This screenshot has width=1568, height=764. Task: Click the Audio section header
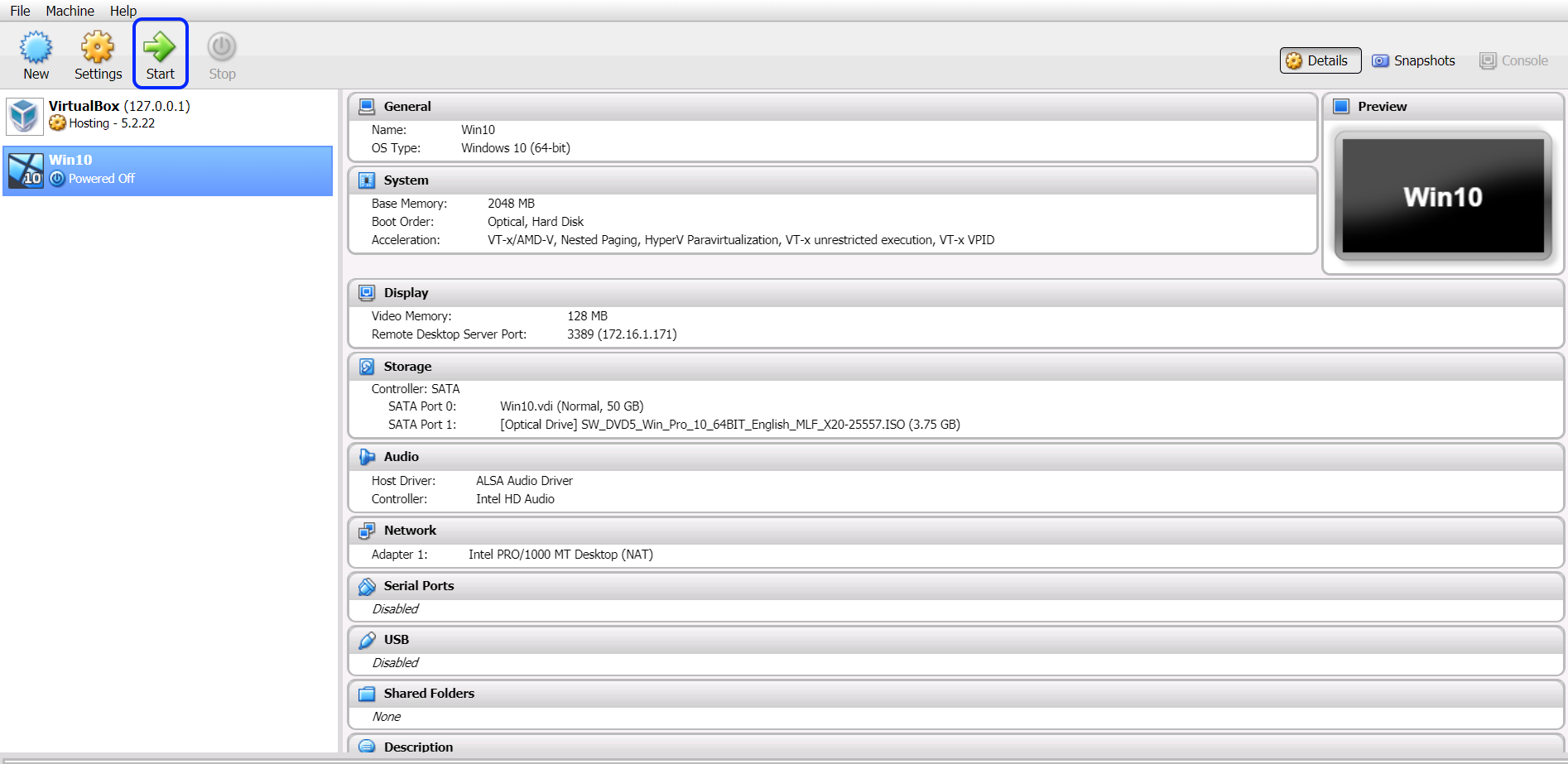pos(955,457)
